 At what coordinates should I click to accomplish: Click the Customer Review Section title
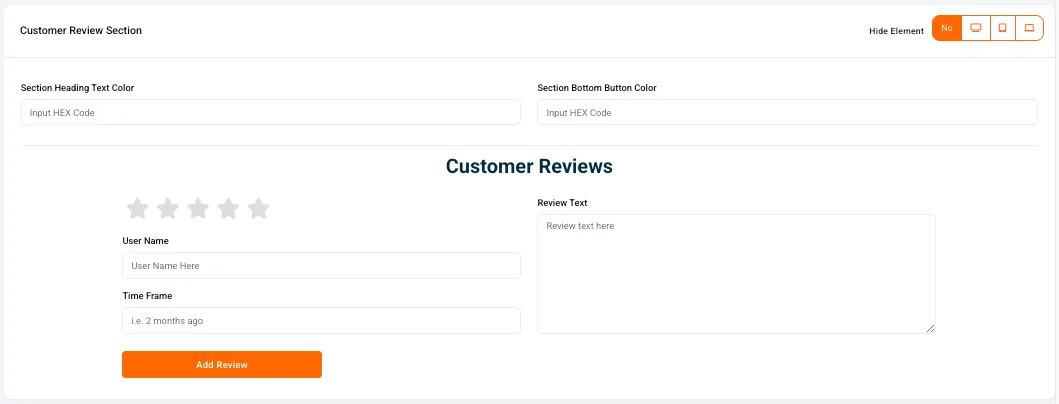click(81, 30)
